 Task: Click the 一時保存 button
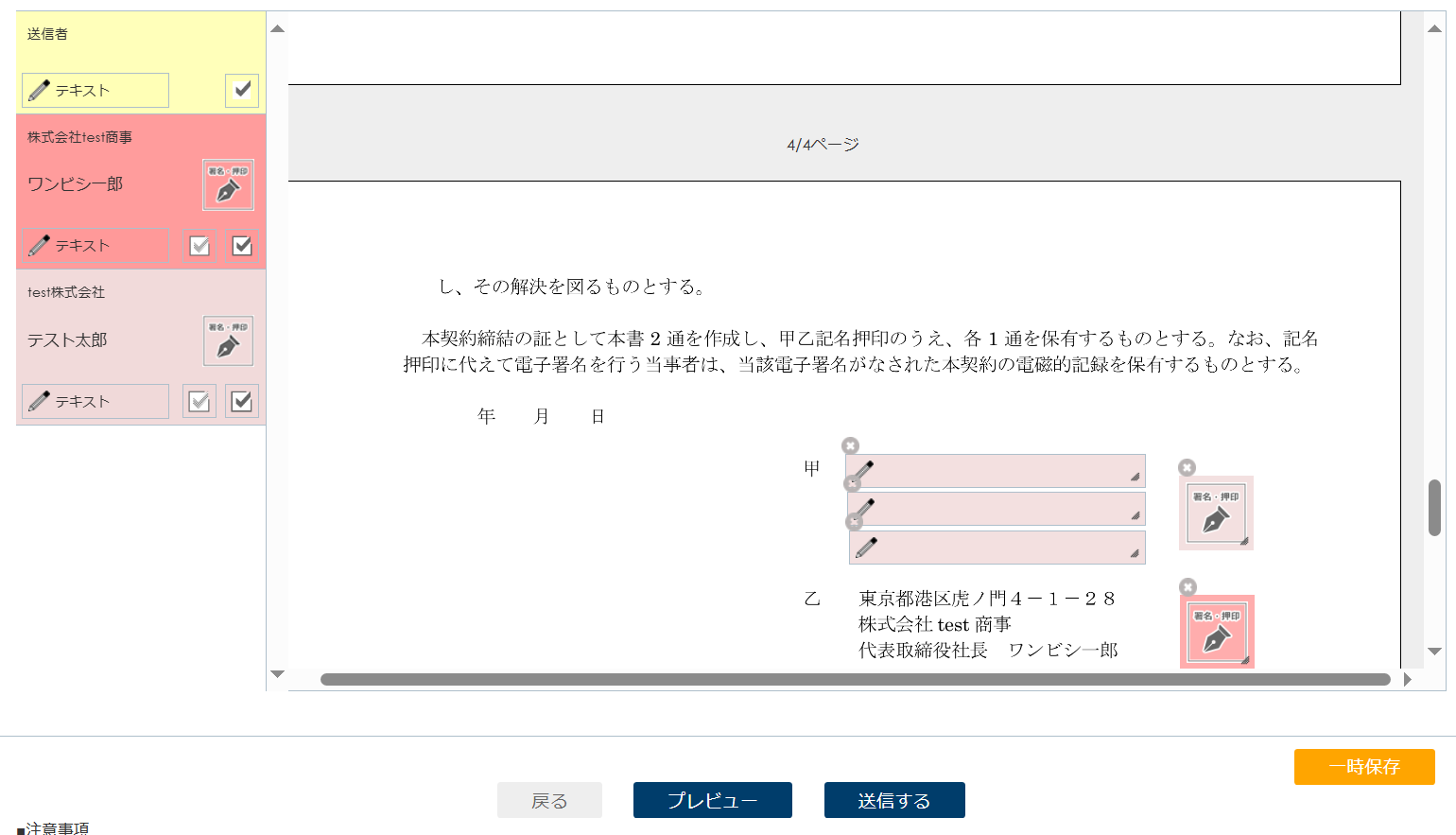point(1363,767)
